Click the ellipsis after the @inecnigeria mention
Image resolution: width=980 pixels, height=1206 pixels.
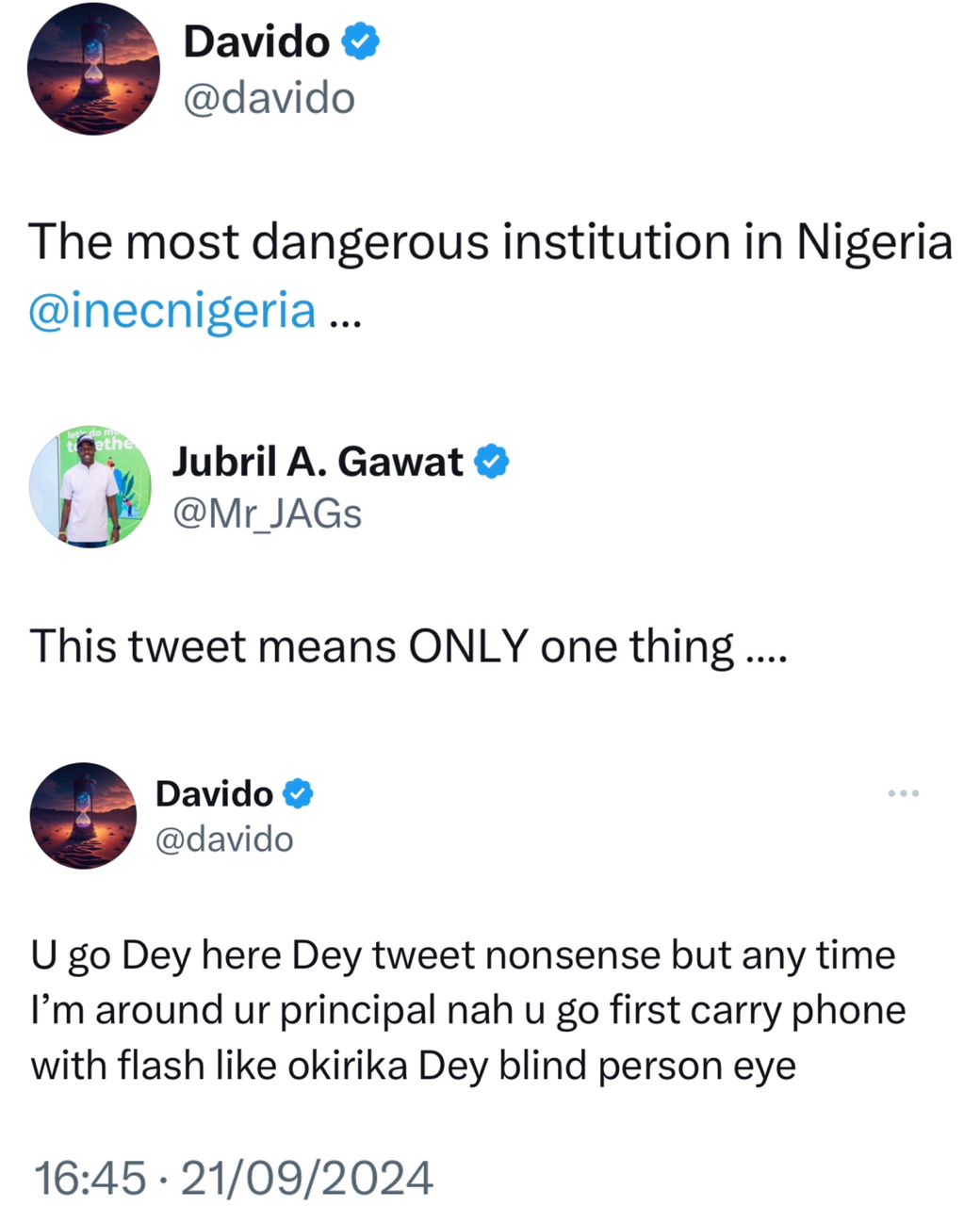[x=343, y=316]
